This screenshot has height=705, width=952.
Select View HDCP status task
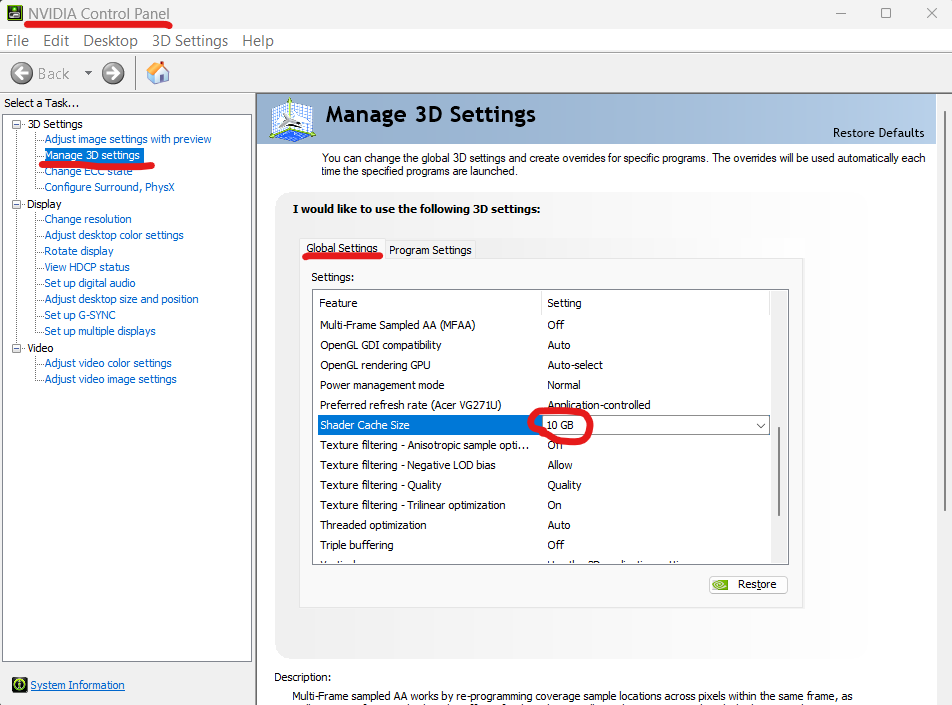(87, 267)
